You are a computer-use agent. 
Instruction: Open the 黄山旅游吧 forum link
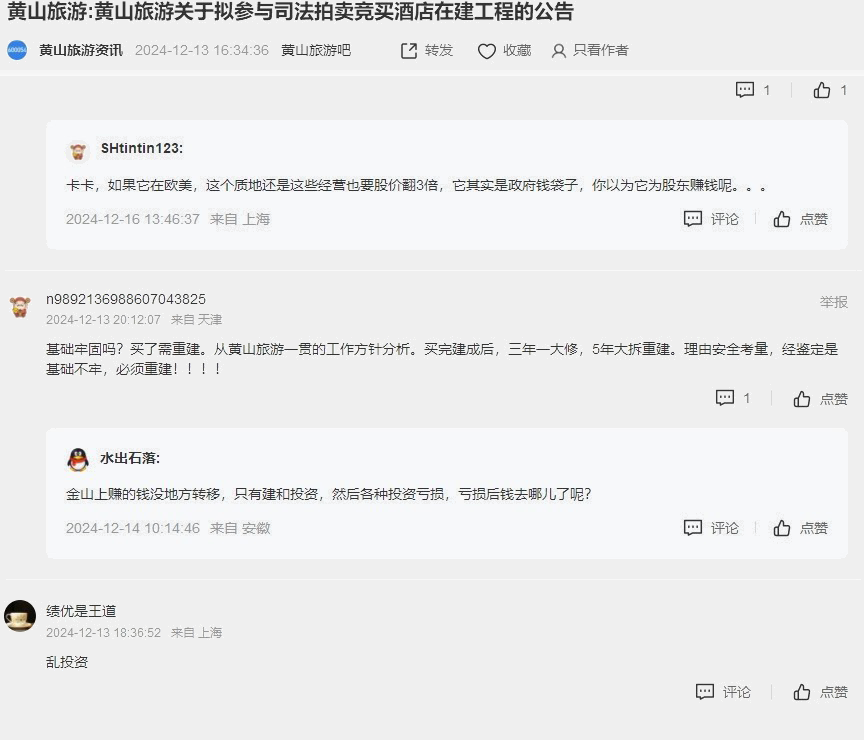pyautogui.click(x=316, y=50)
